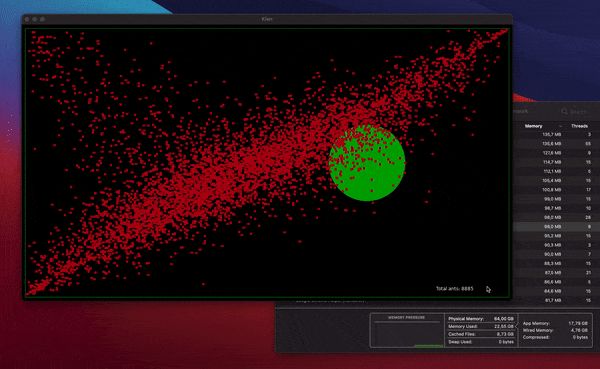Select the row showing 105,4 MB memory
This screenshot has width=600, height=369.
tap(556, 180)
